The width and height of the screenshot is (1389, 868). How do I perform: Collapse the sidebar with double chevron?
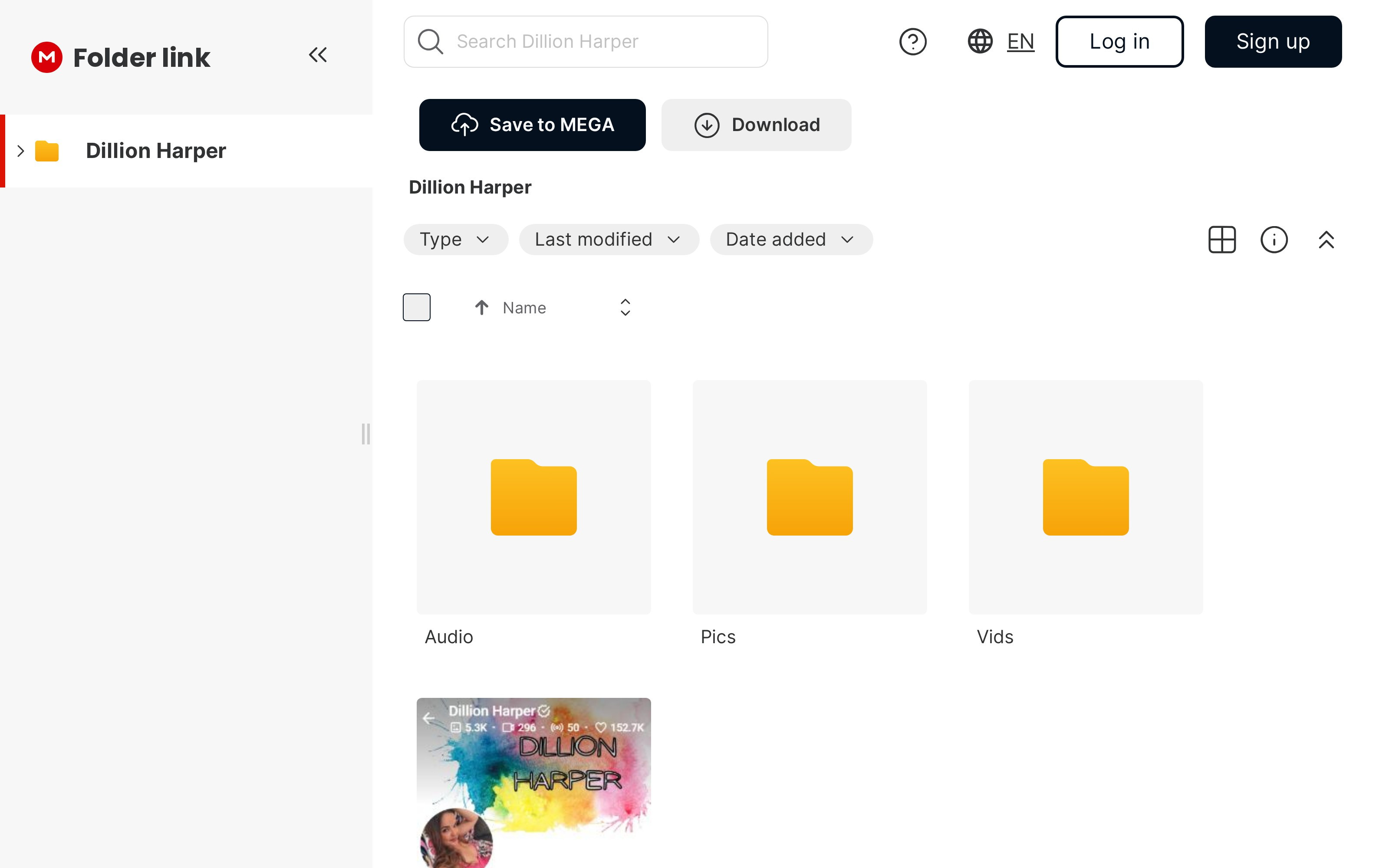pyautogui.click(x=318, y=55)
